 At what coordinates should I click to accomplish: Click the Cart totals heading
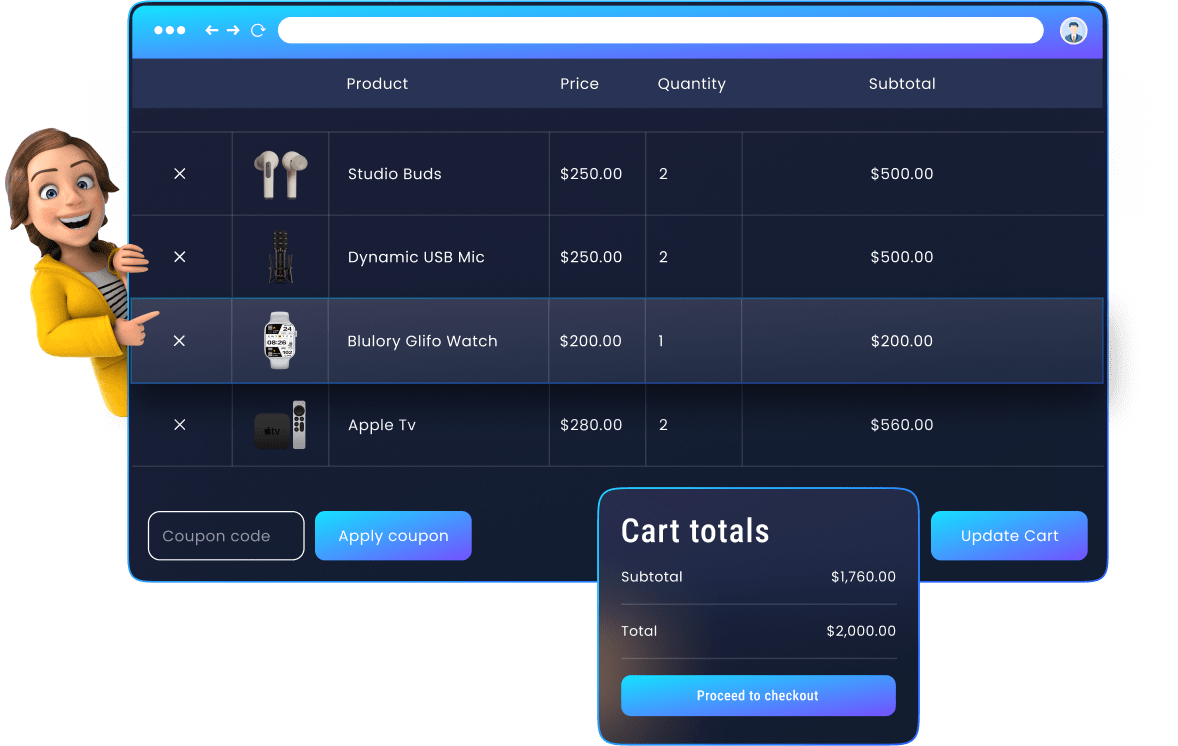pyautogui.click(x=695, y=531)
